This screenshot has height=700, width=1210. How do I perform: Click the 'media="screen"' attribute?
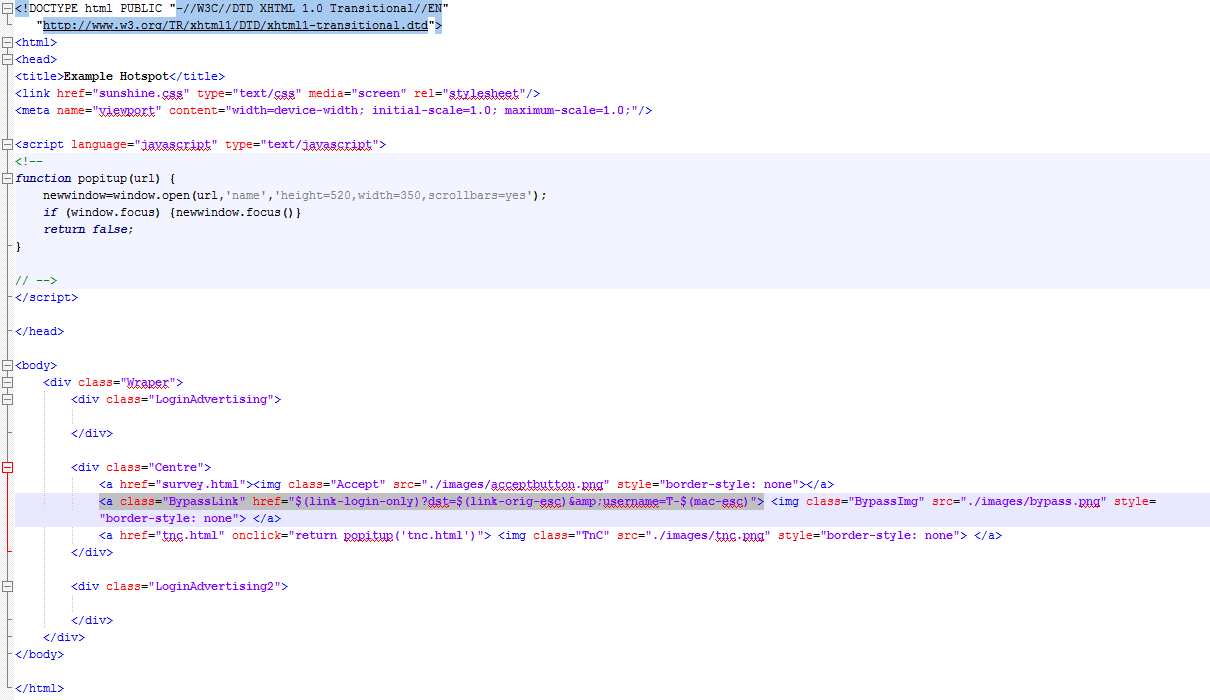(x=356, y=93)
